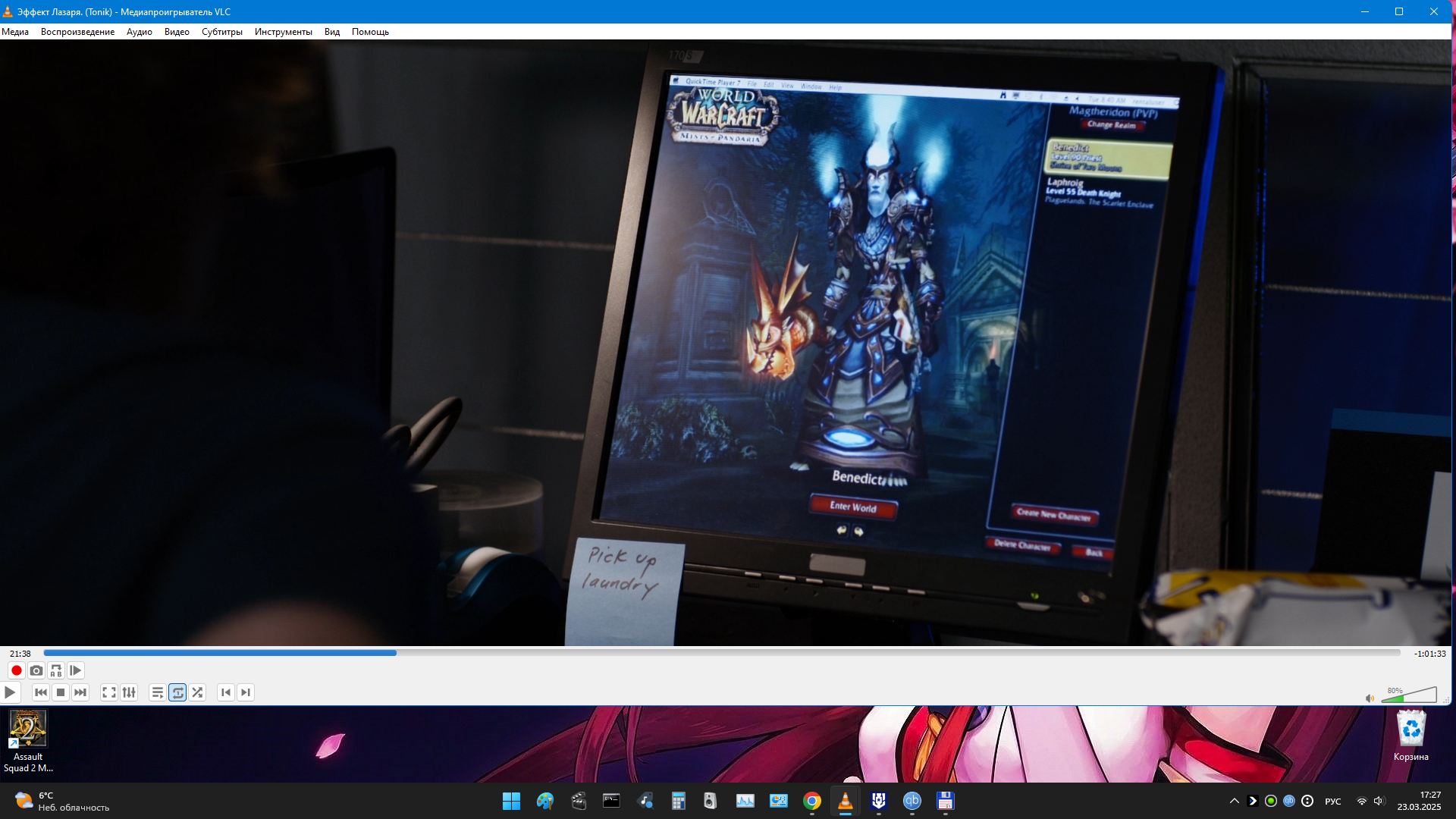
Task: Click the video playback area
Action: pos(726,343)
